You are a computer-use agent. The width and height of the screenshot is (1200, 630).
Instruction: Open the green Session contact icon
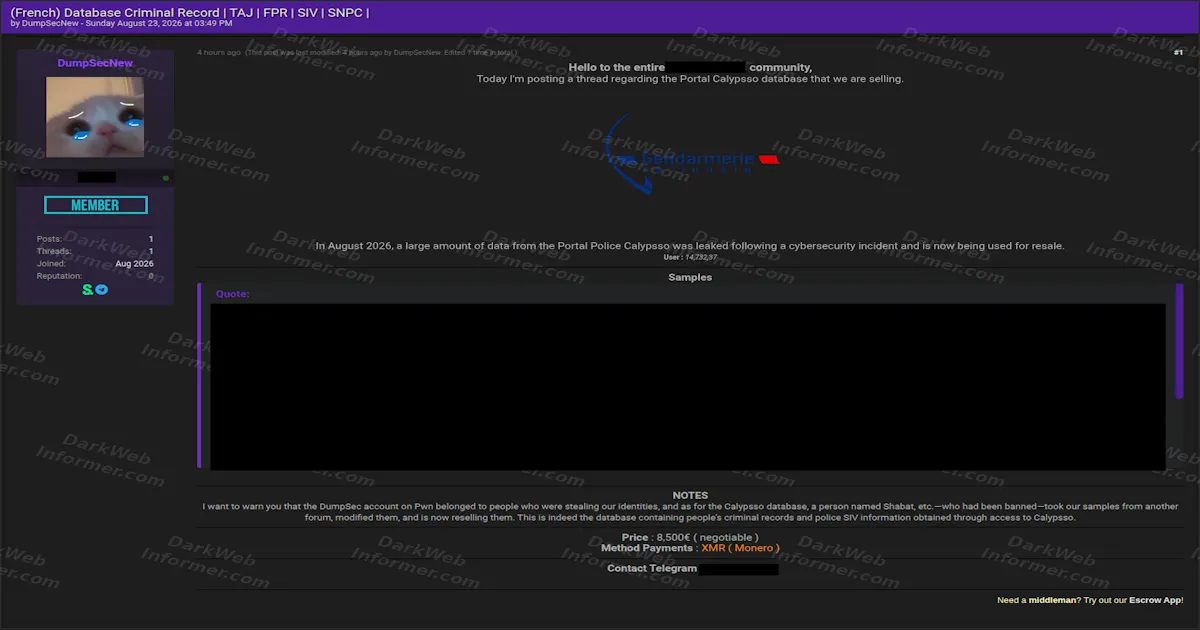[x=88, y=290]
